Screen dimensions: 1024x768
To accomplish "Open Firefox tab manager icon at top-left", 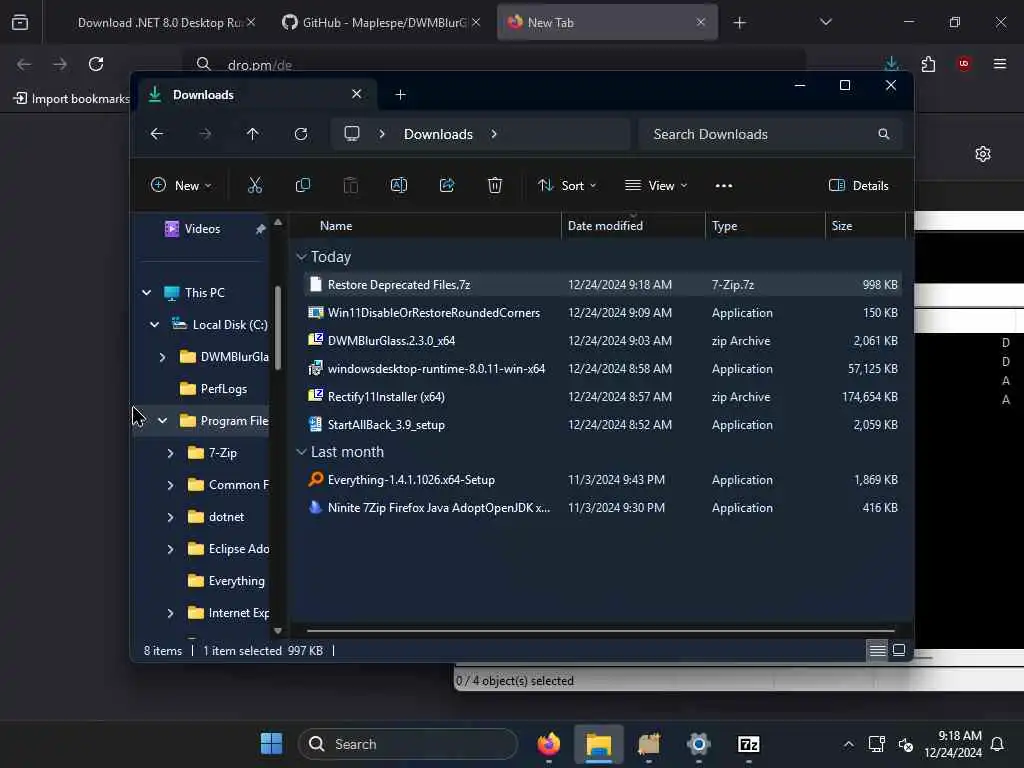I will coord(20,23).
